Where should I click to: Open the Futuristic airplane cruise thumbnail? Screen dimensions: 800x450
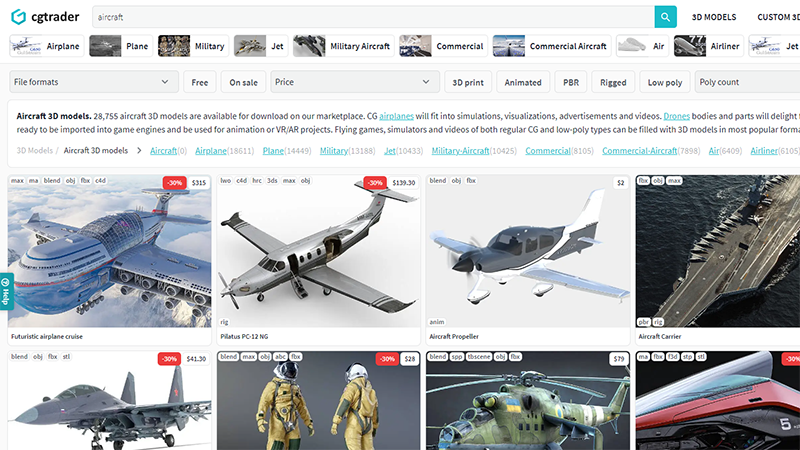coord(110,251)
